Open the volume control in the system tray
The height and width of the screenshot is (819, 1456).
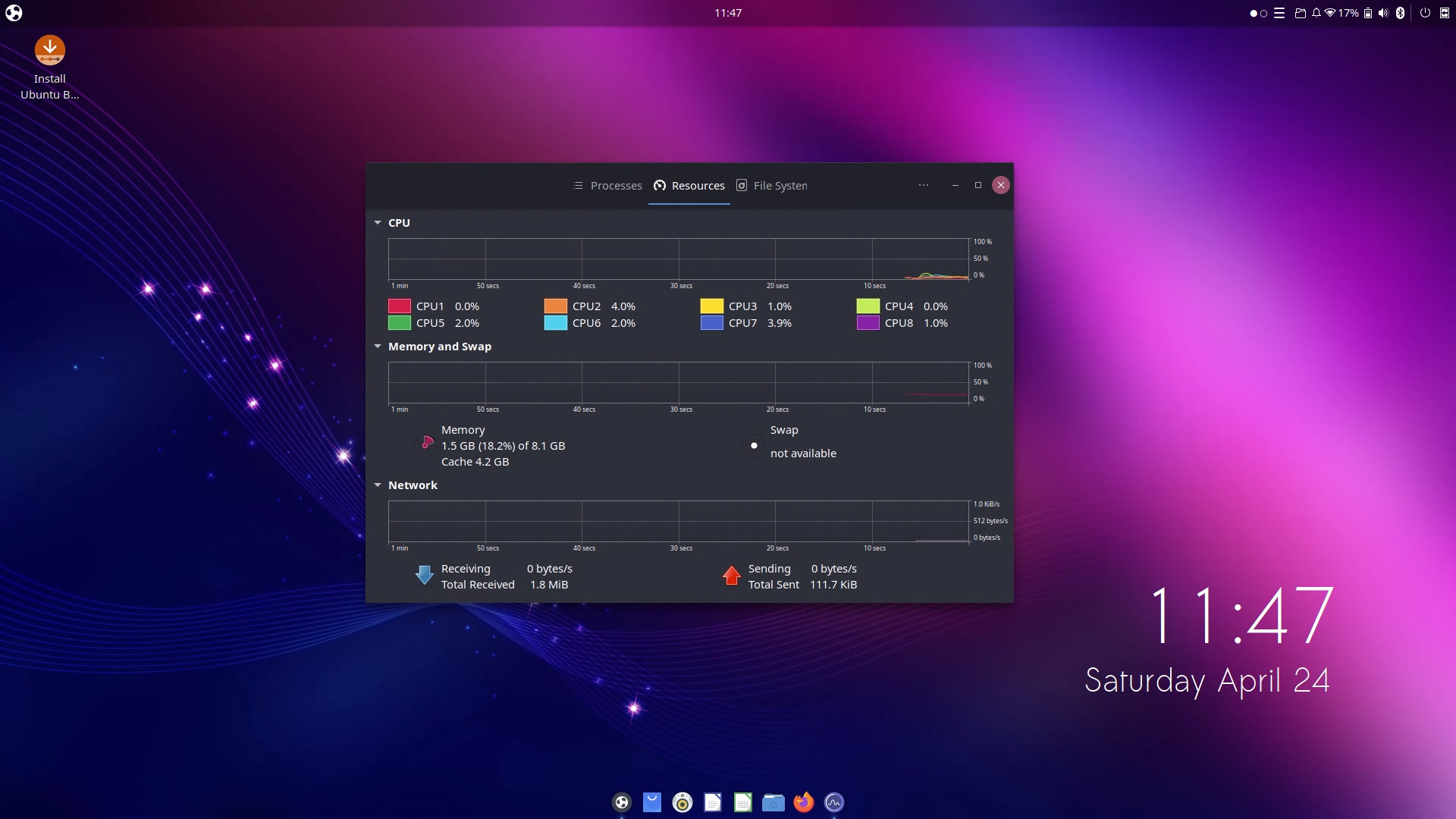[1383, 13]
